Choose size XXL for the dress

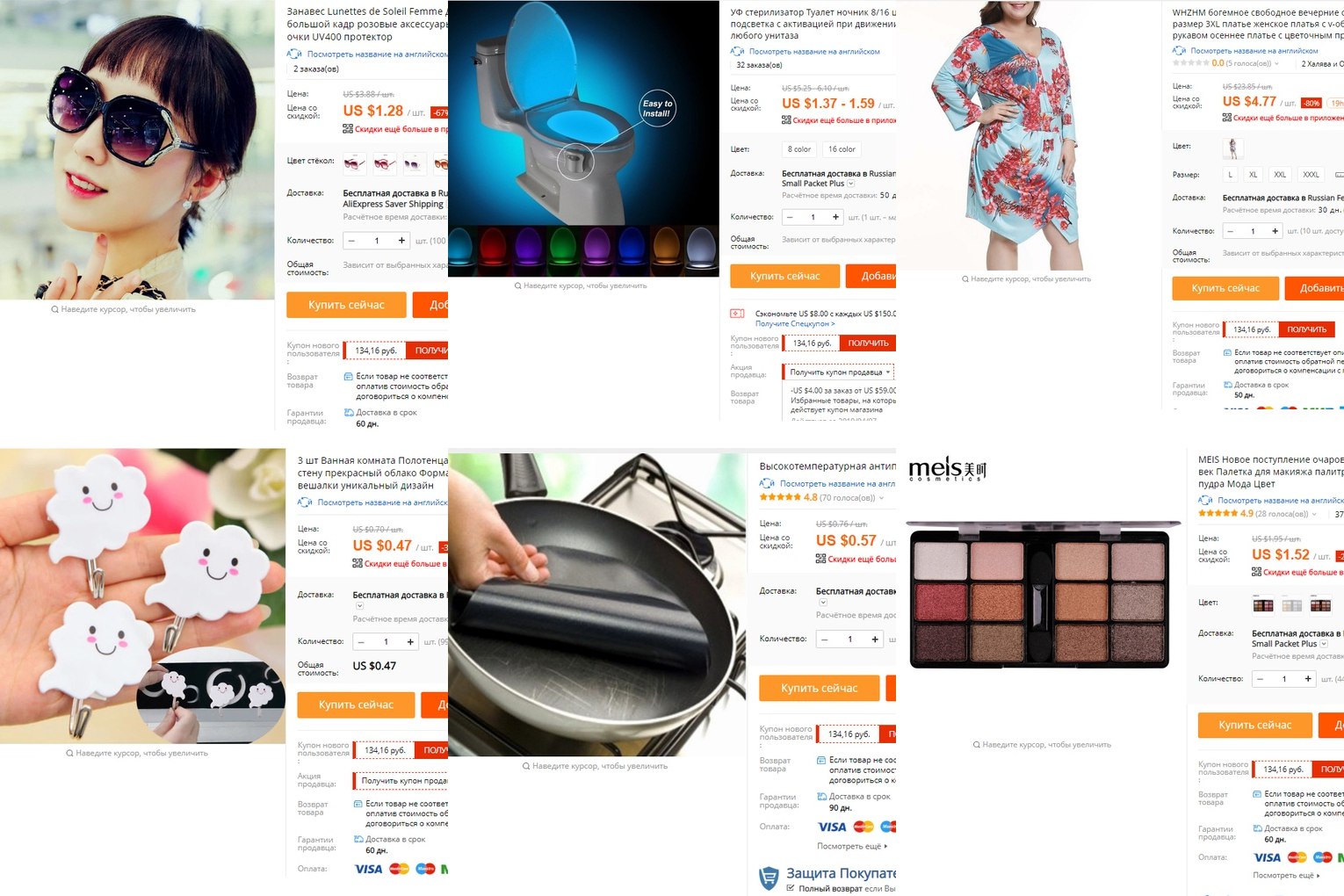point(1280,175)
